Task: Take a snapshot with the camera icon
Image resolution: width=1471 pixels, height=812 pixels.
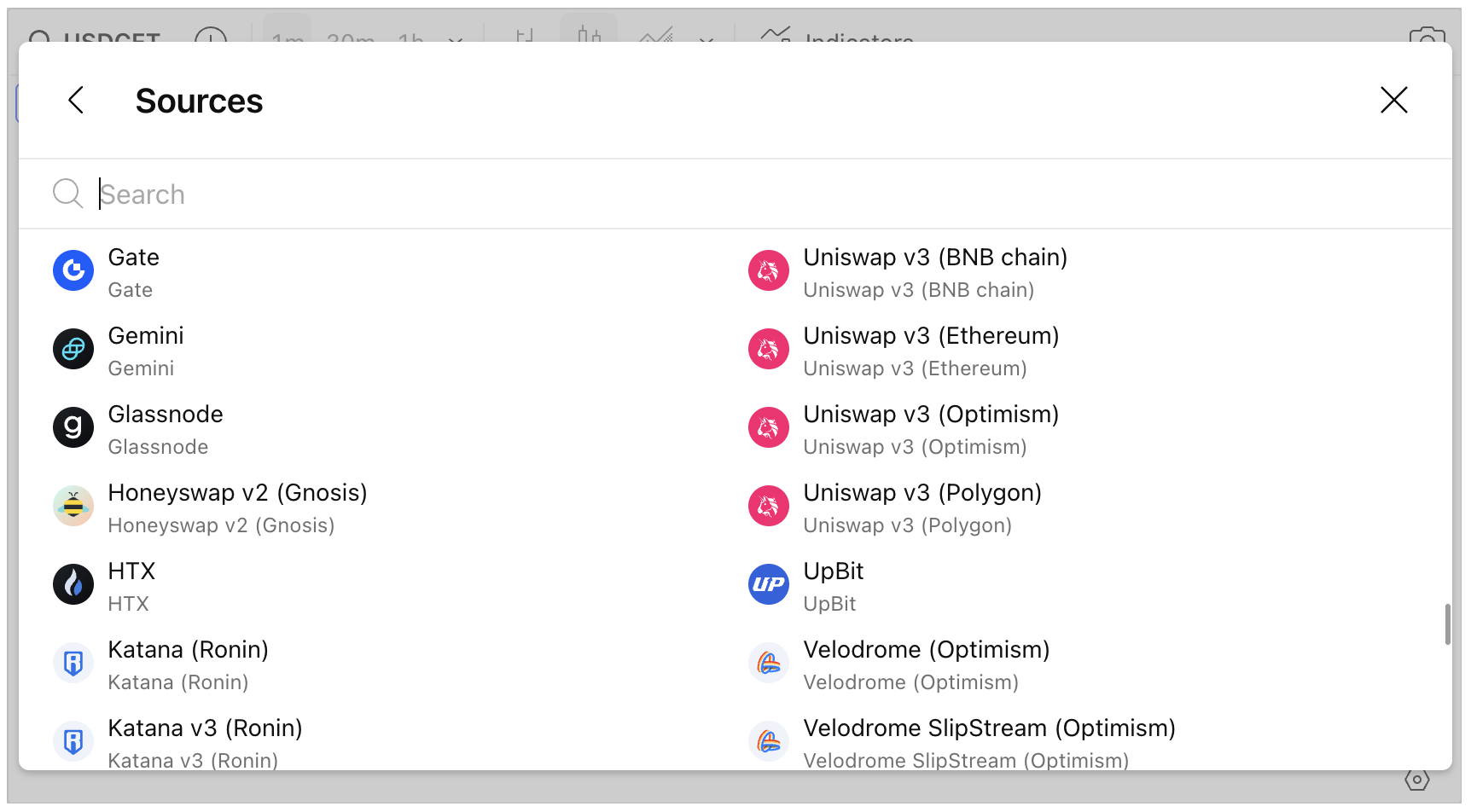Action: coord(1427,36)
